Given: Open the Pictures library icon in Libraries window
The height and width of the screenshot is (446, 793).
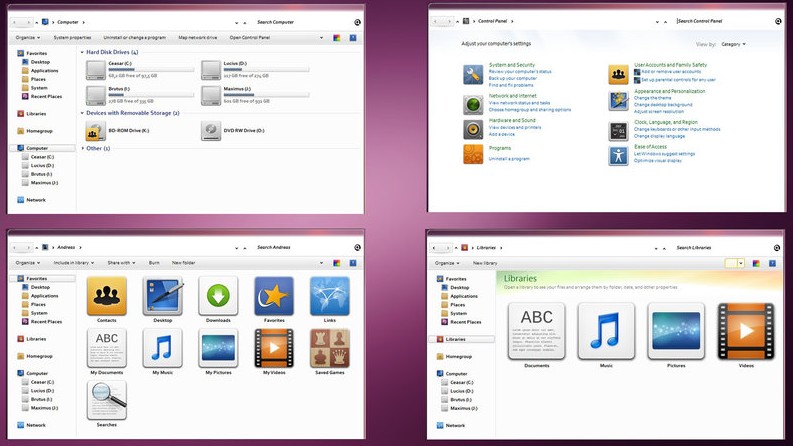Looking at the screenshot, I should (x=676, y=331).
